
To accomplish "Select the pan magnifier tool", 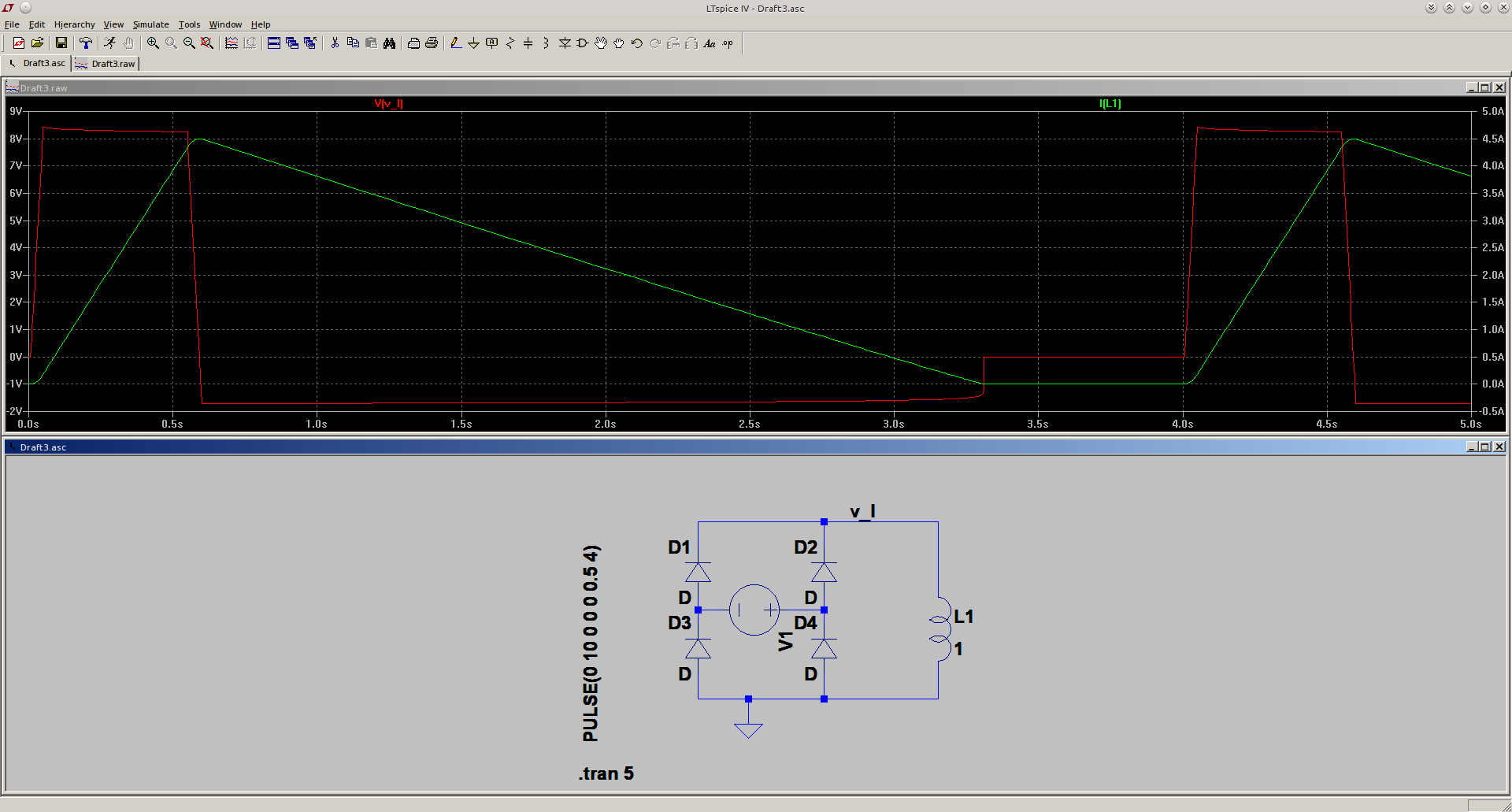I will (x=171, y=43).
